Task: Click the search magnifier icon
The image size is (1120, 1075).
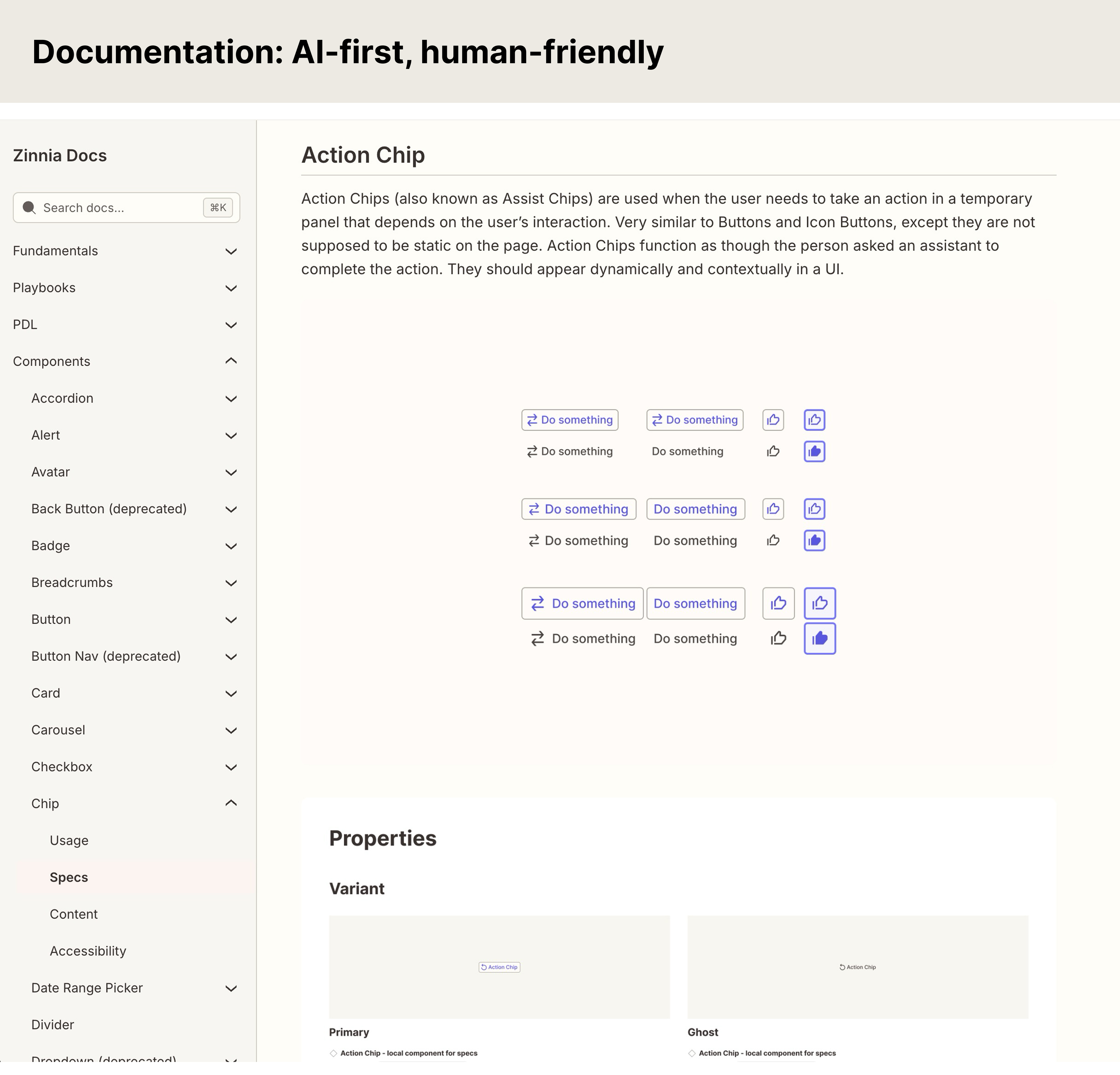Action: (x=29, y=207)
